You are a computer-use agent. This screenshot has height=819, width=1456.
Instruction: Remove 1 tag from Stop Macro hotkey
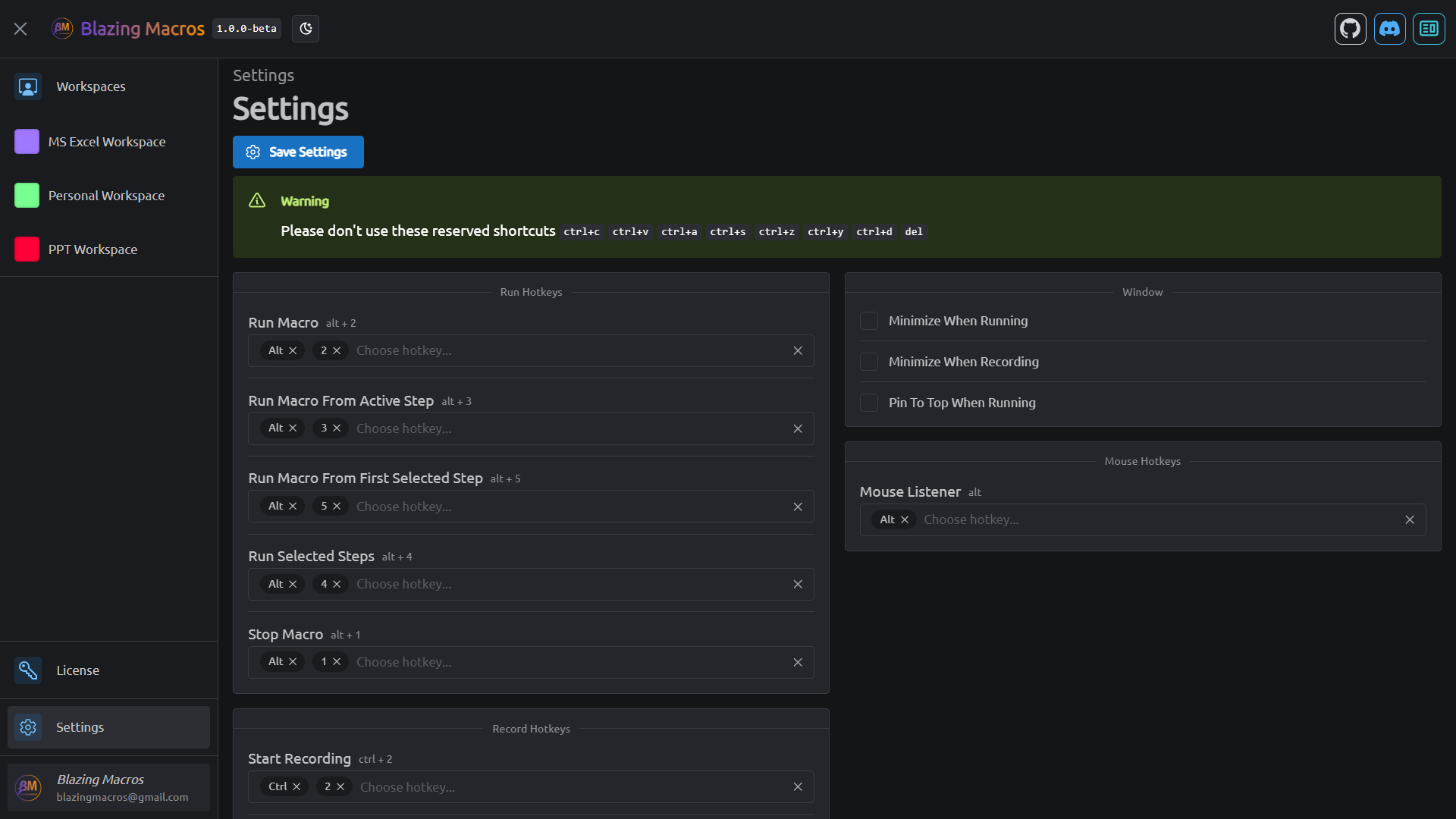pos(337,662)
